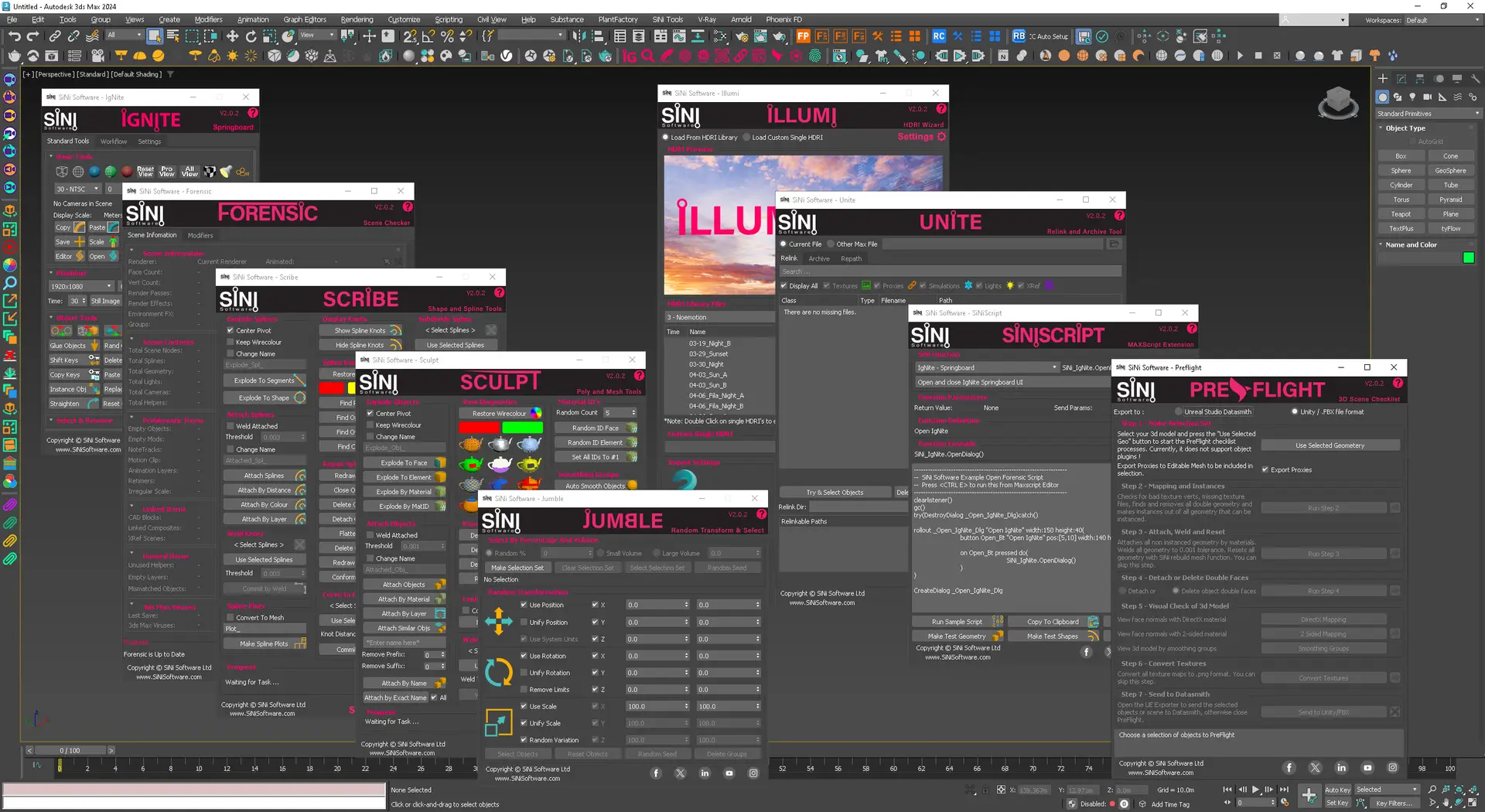Select the Load Custom Single HDRI option
1485x812 pixels.
point(746,138)
